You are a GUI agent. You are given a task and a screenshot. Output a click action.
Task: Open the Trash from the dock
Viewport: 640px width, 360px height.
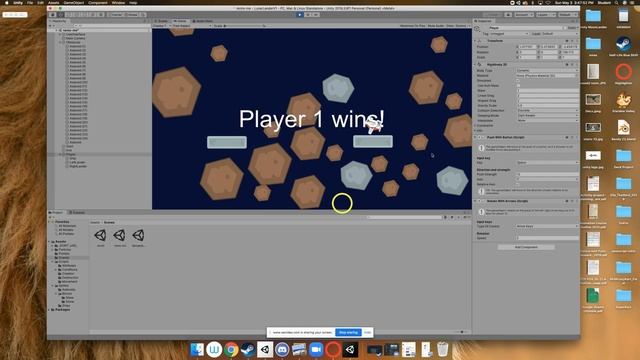pyautogui.click(x=442, y=349)
